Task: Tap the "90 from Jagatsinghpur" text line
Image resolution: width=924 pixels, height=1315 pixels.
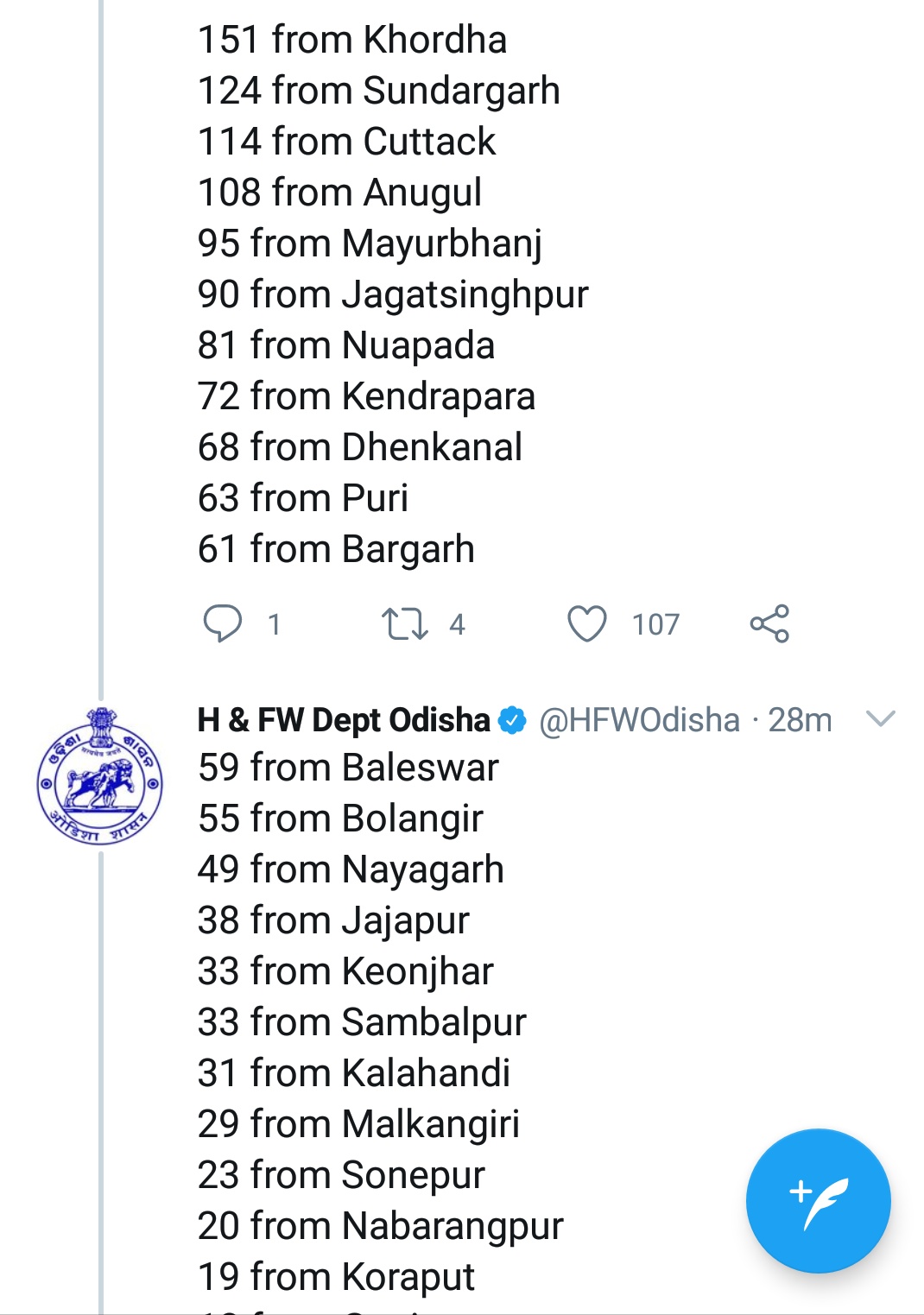Action: coord(393,294)
